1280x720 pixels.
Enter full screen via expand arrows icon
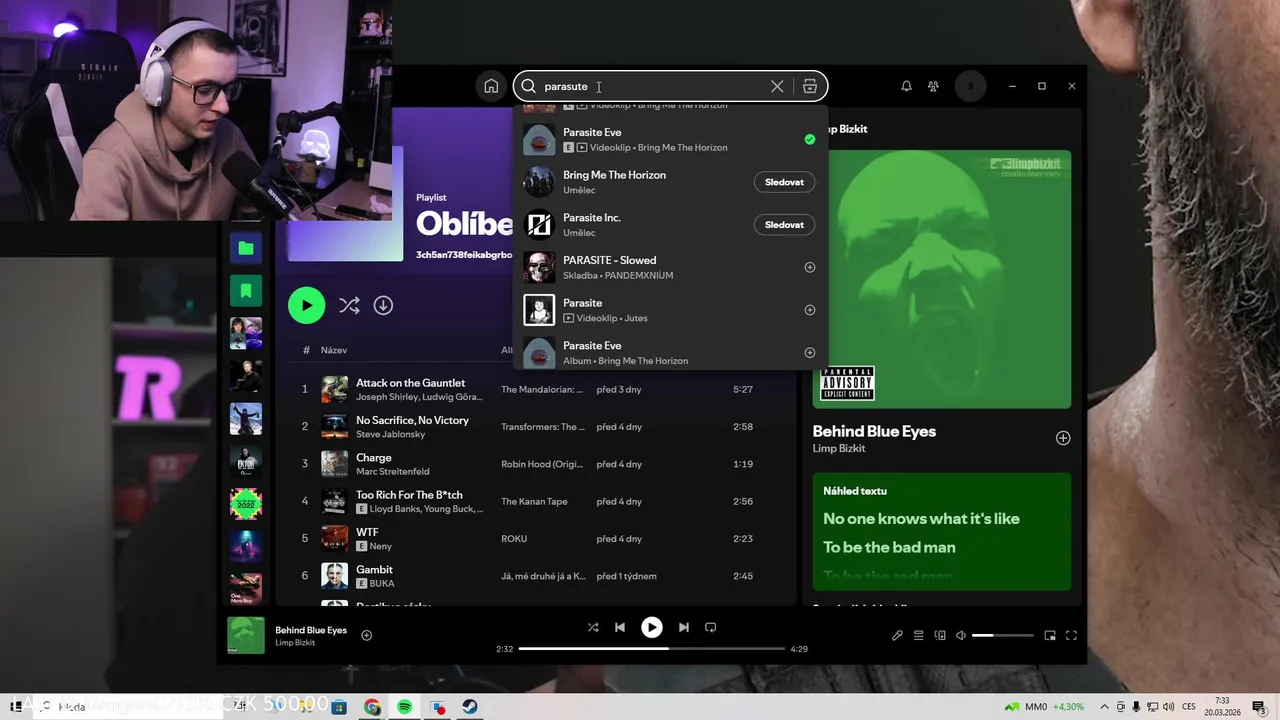pos(1071,635)
